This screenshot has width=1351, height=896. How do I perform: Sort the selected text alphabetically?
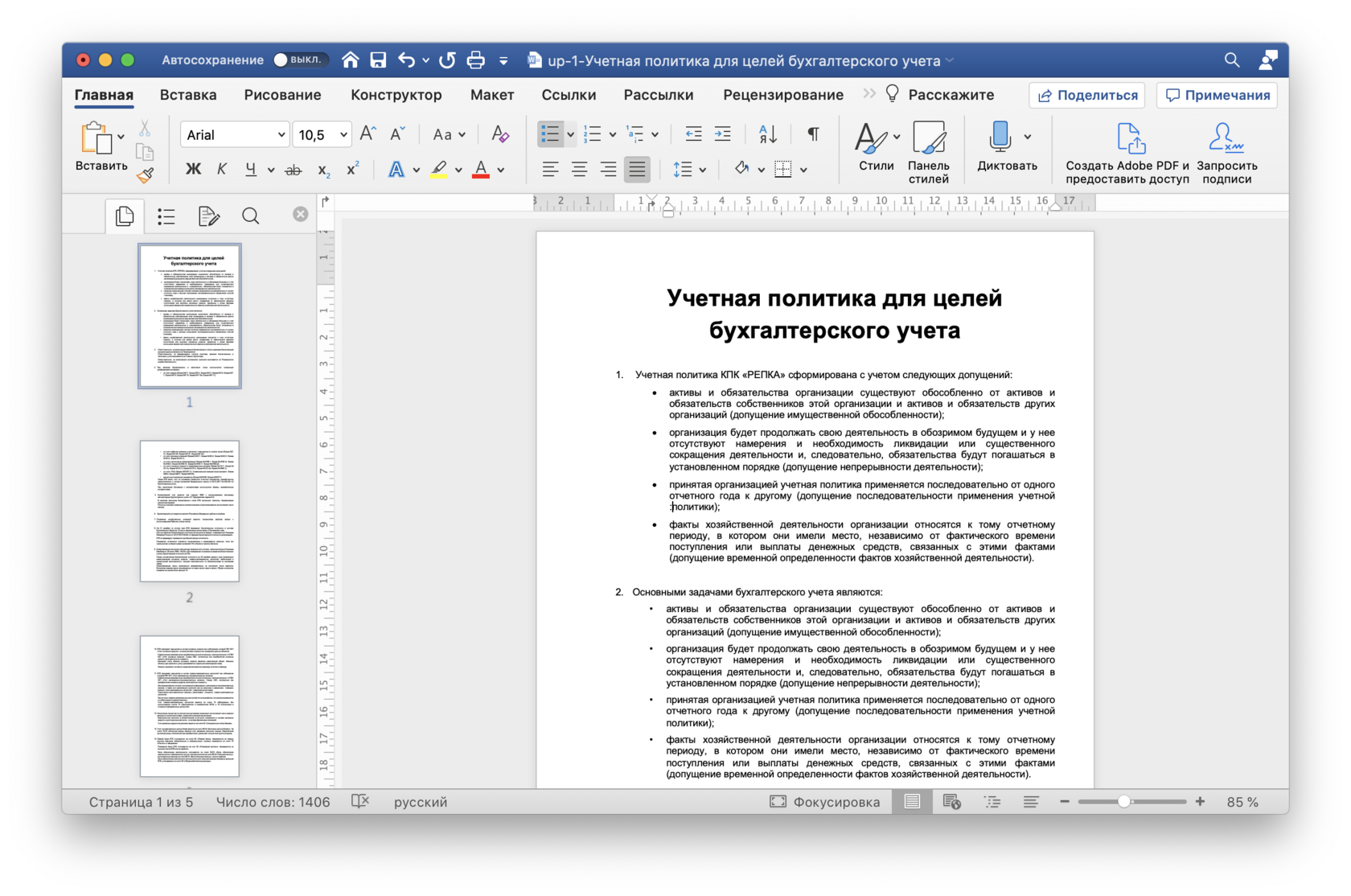(768, 134)
